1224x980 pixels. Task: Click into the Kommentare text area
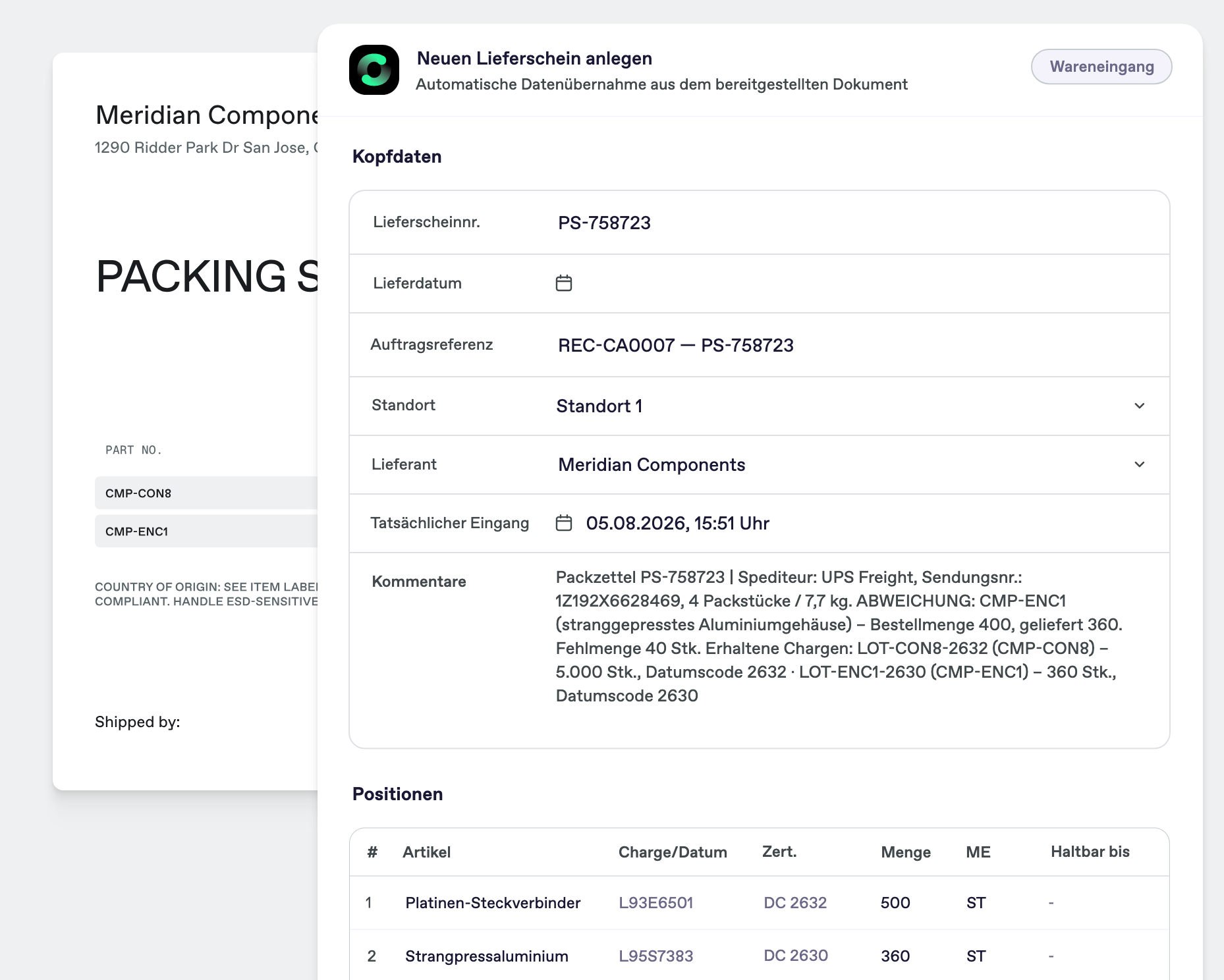(x=839, y=636)
